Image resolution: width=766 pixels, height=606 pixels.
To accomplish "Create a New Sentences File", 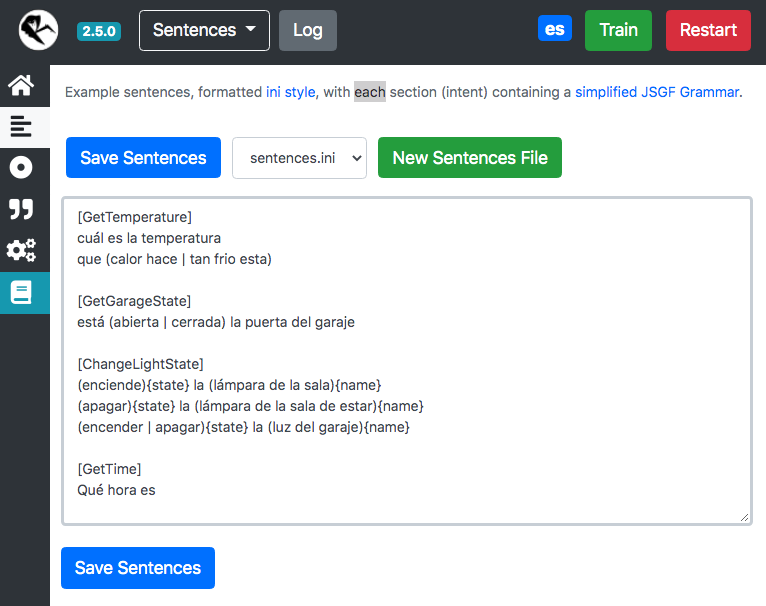I will (470, 158).
